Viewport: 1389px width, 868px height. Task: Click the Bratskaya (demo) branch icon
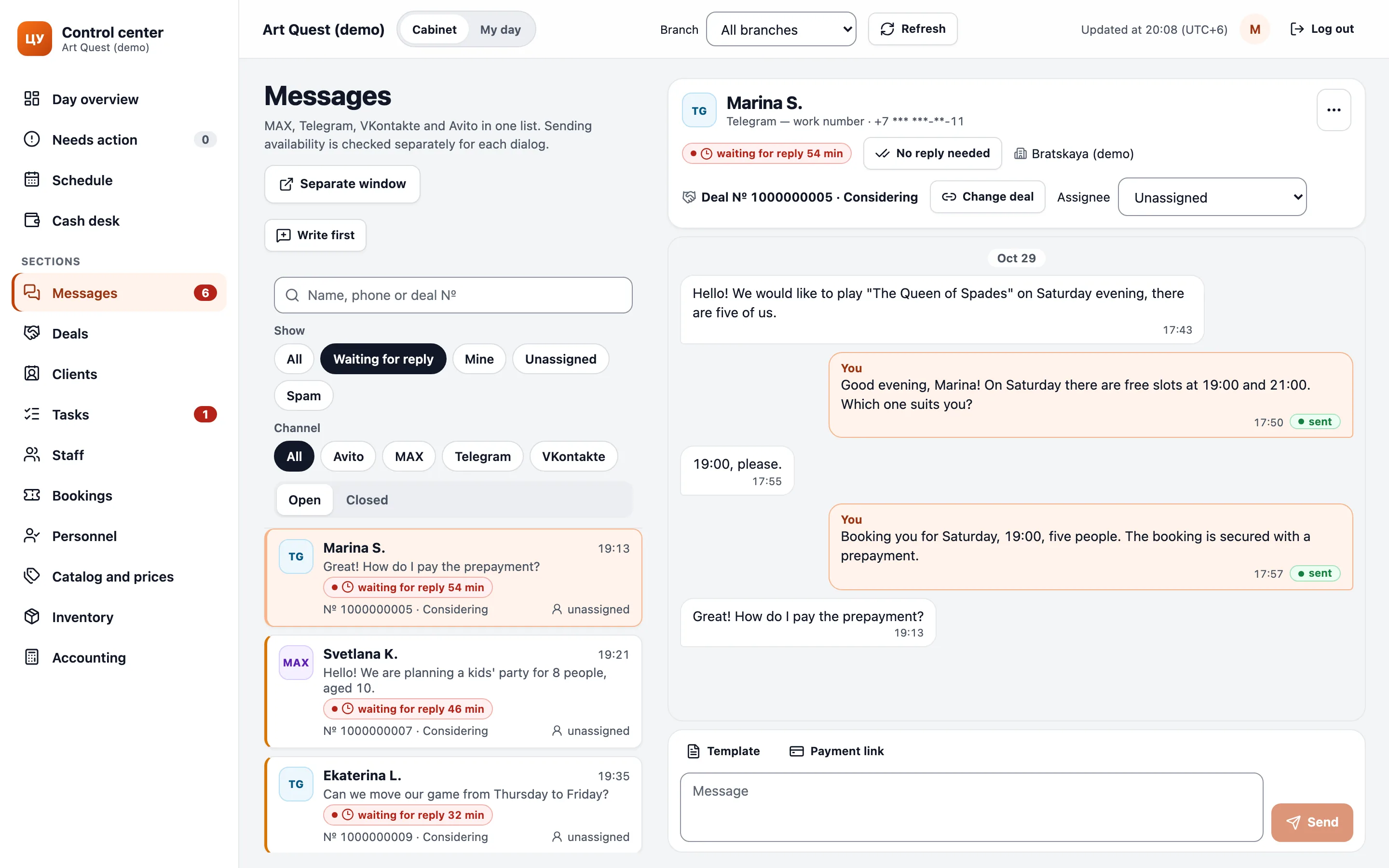point(1020,154)
